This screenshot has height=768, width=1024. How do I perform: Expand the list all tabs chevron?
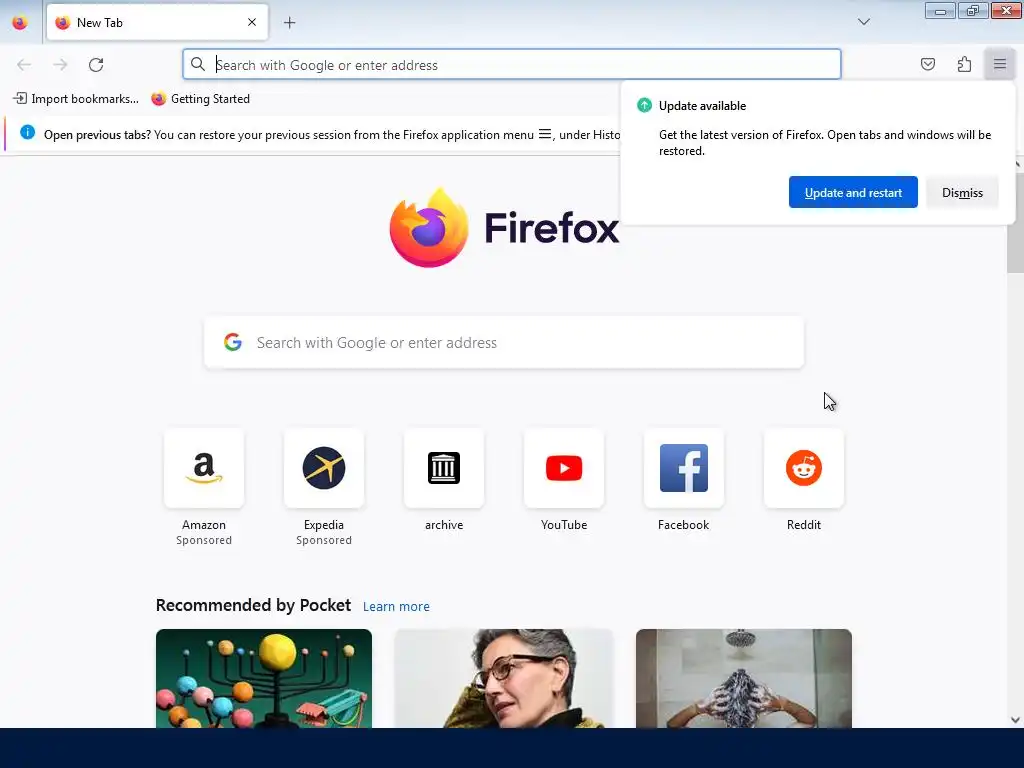click(863, 22)
